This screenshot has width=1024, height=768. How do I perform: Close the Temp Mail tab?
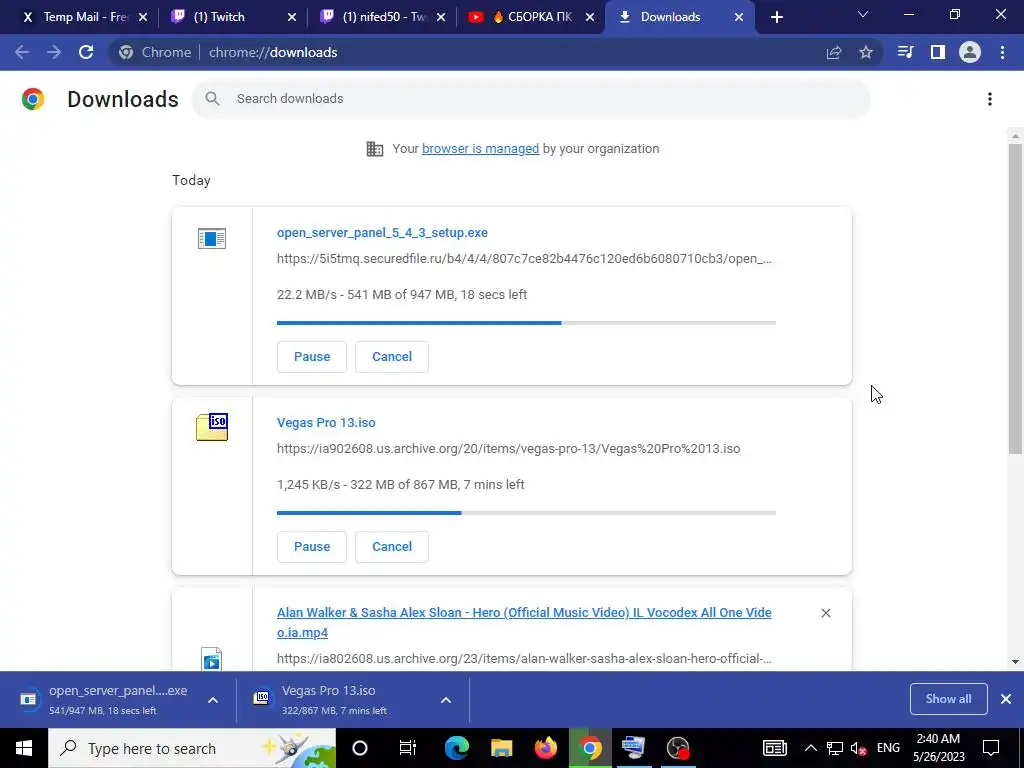(x=143, y=18)
